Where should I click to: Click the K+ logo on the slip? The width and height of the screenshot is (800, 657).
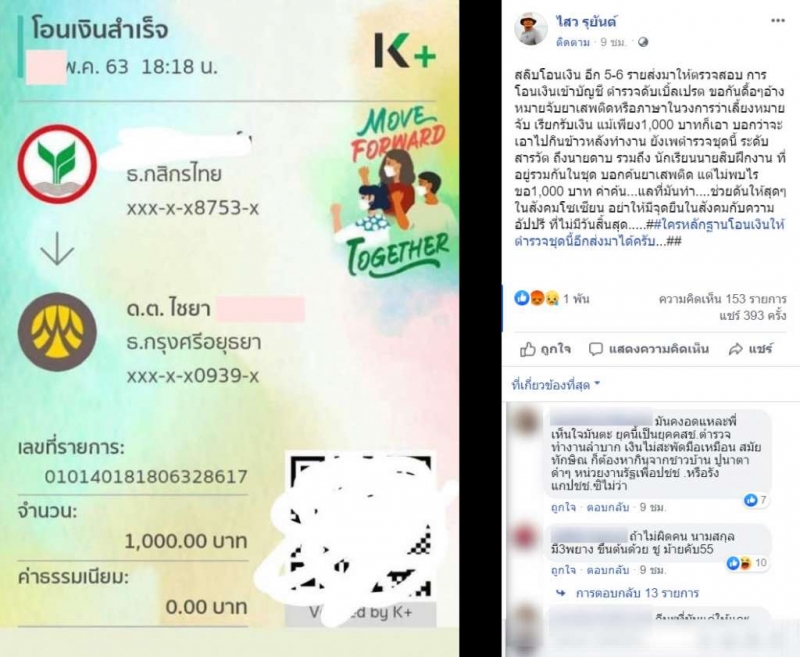point(405,50)
